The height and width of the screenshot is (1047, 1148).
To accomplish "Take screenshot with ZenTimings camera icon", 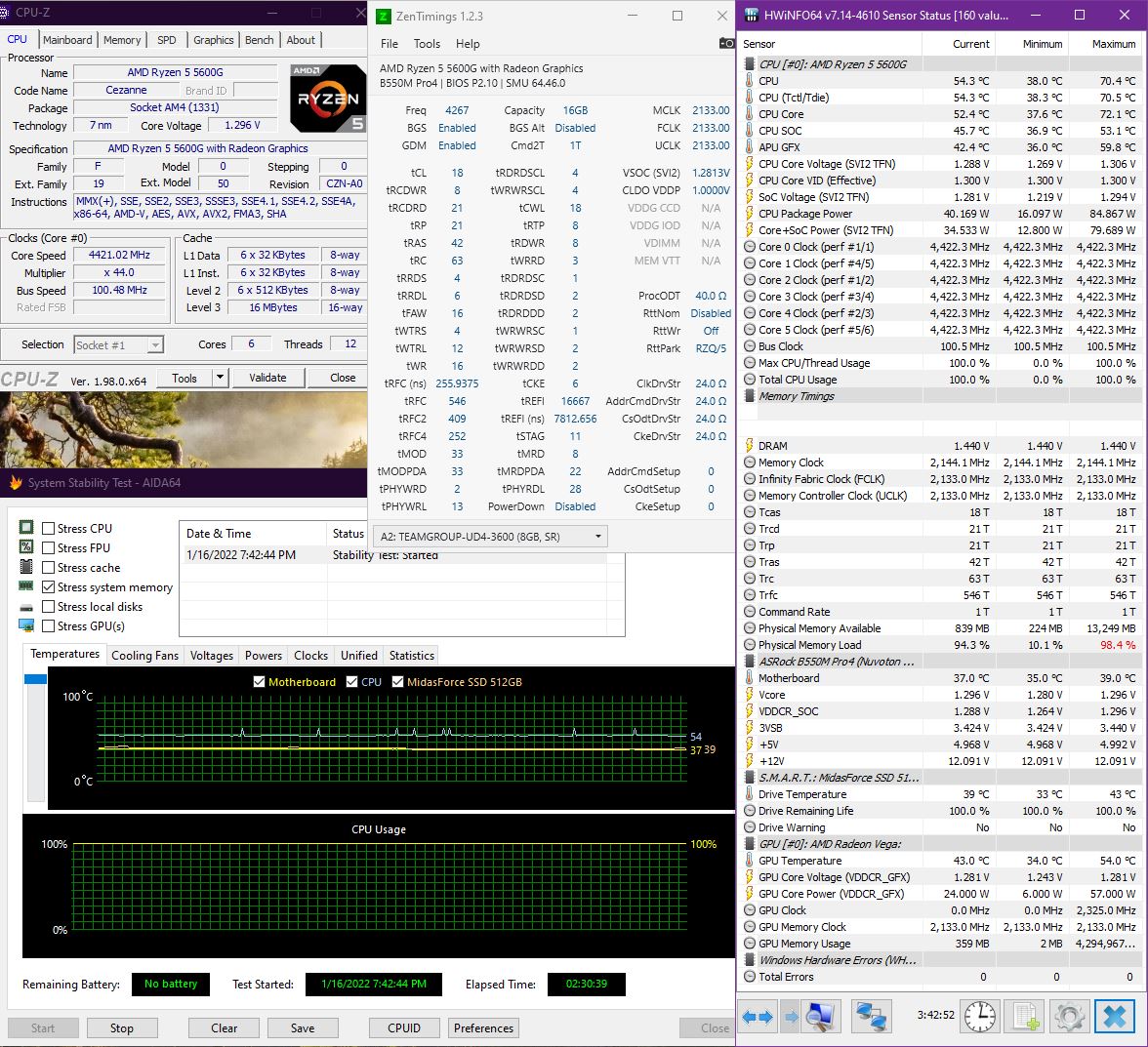I will [x=726, y=43].
